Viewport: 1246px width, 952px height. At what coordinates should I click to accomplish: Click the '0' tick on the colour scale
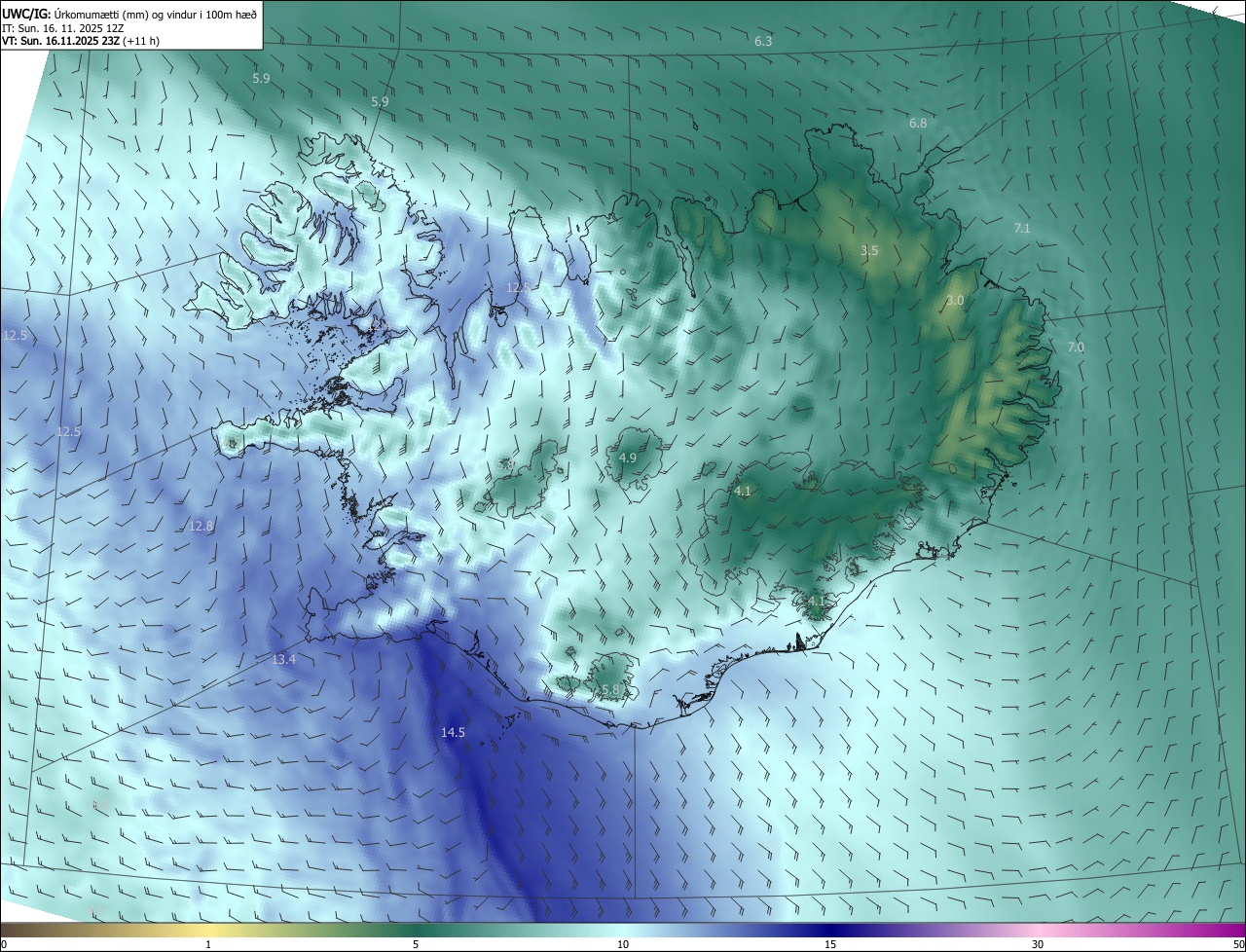4,944
